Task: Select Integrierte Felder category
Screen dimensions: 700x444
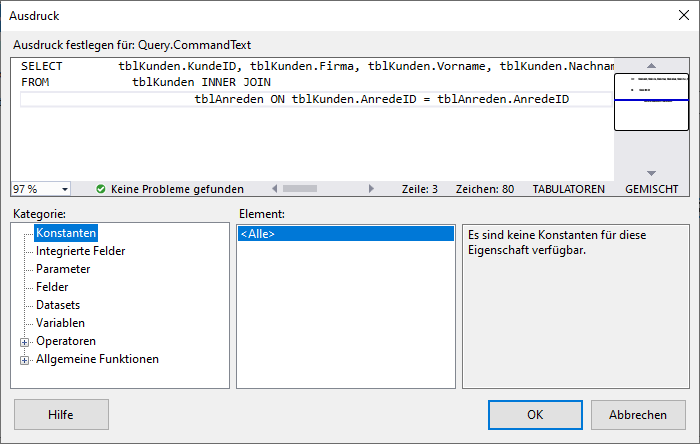Action: point(80,251)
